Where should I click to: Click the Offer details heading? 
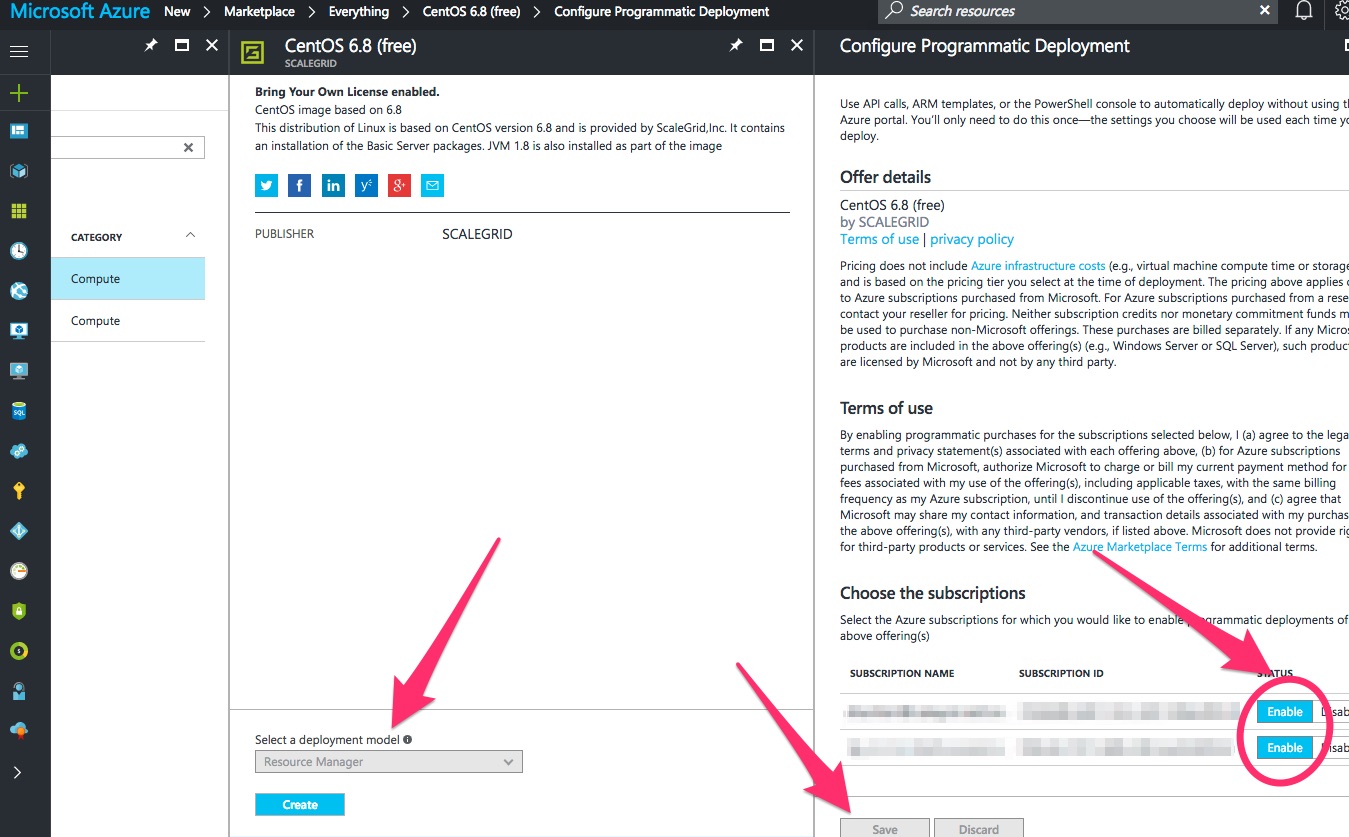tap(885, 177)
